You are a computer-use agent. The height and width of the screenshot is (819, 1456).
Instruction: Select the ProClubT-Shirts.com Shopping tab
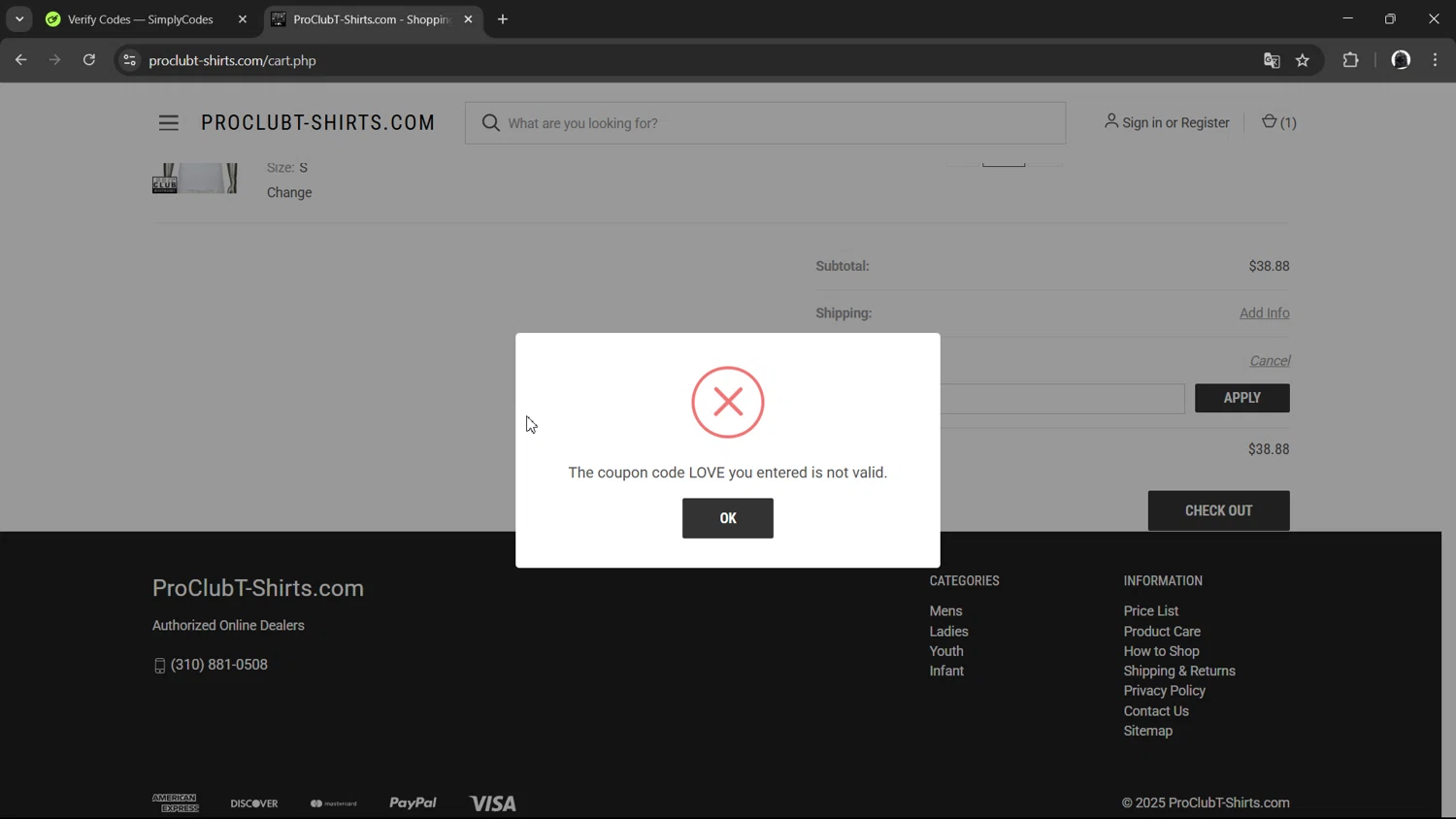point(373,19)
